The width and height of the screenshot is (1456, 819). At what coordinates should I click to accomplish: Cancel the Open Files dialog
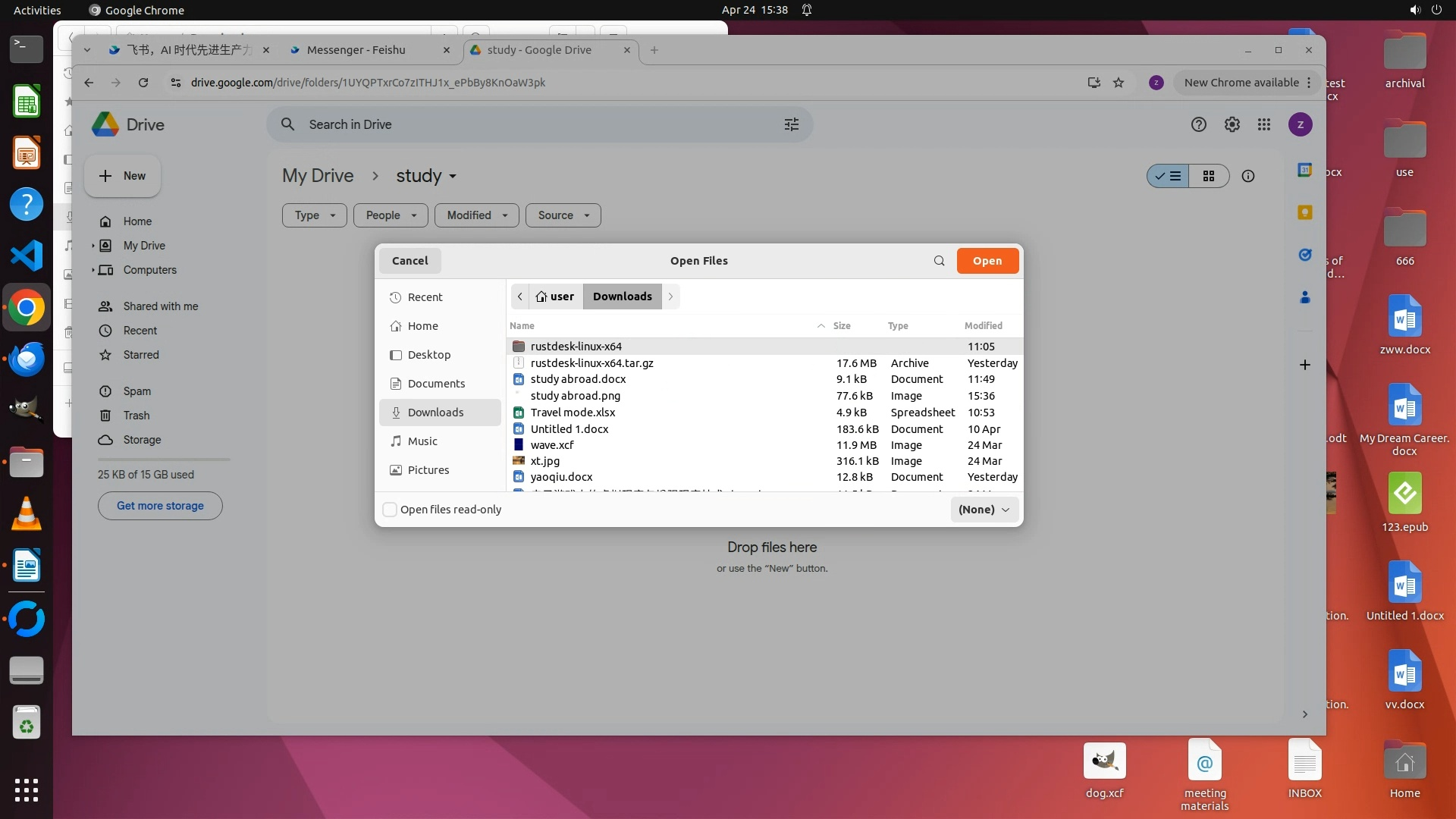click(x=409, y=261)
